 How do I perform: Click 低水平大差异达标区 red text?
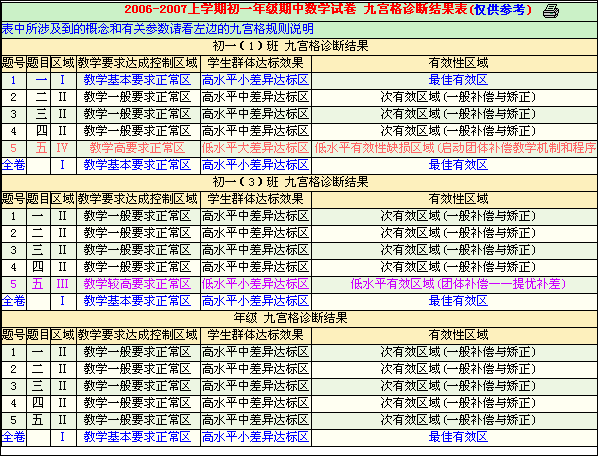[255, 148]
